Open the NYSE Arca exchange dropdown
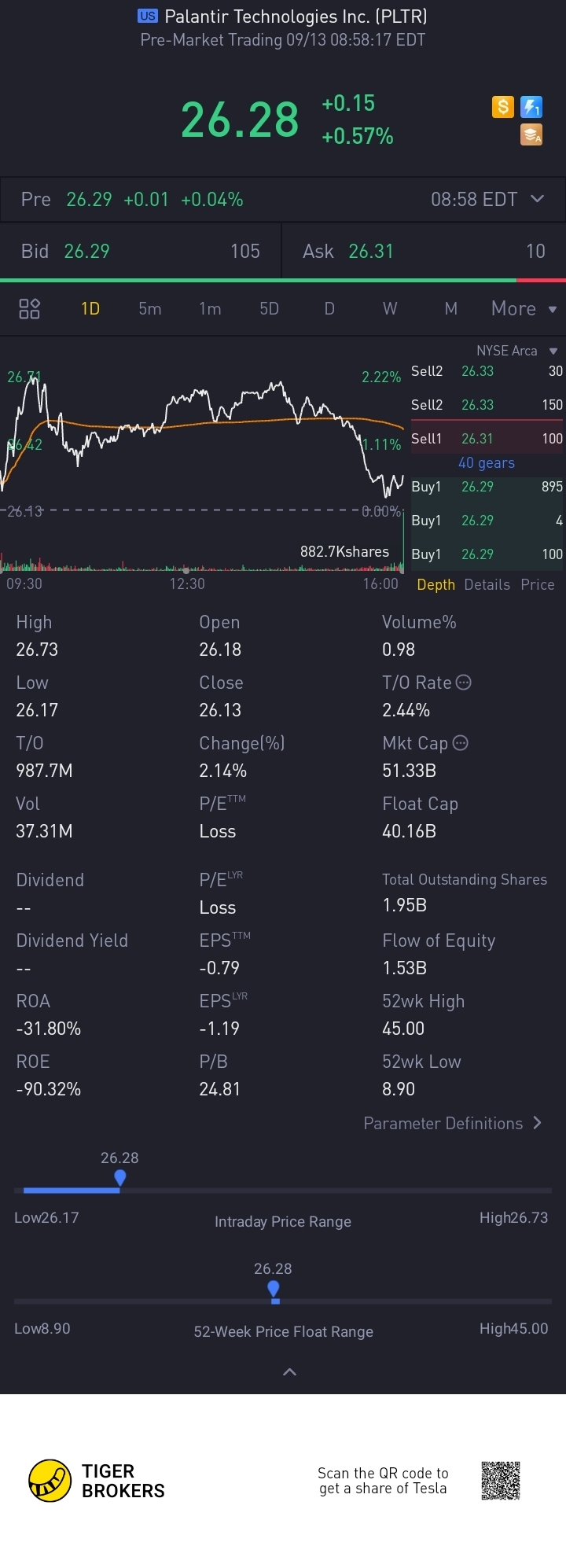The width and height of the screenshot is (566, 1568). pos(553,351)
